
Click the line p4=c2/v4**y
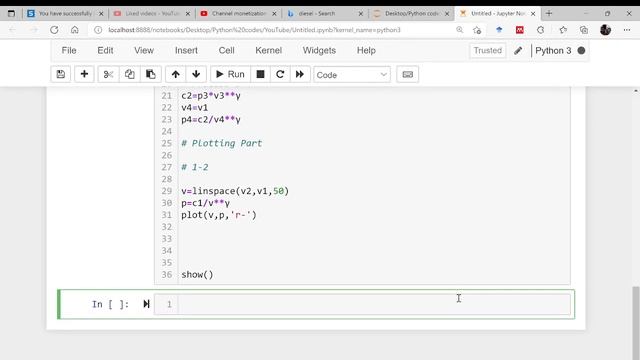[211, 120]
